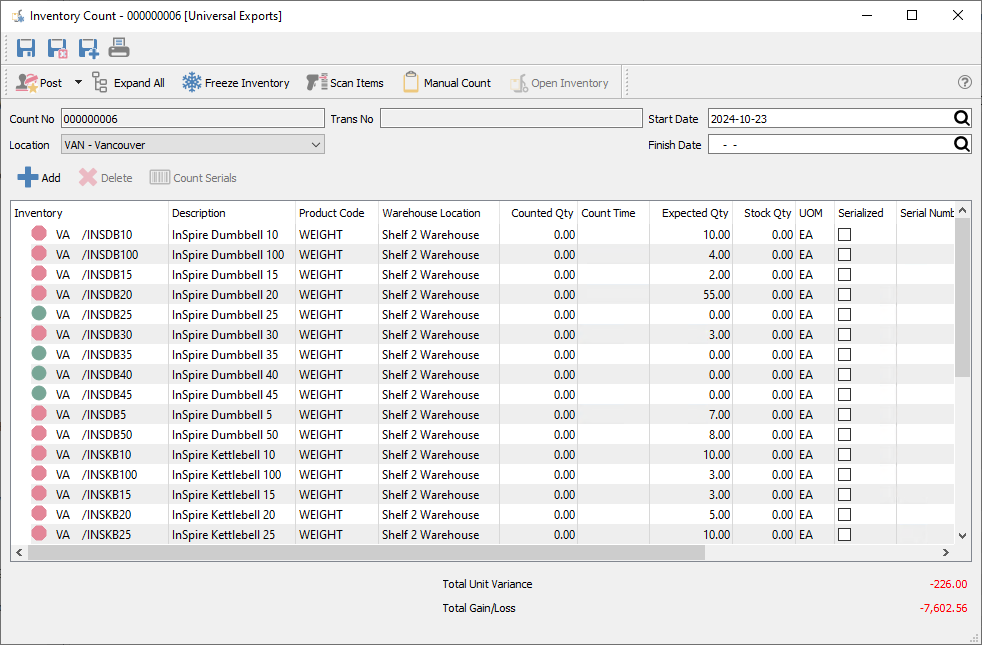
Task: Start Scan Items with the scanner icon
Action: 345,83
